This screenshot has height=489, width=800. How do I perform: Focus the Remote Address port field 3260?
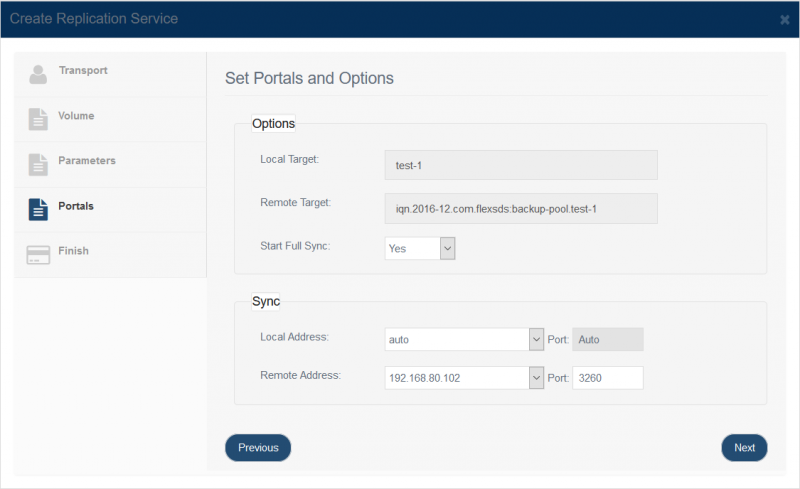pyautogui.click(x=608, y=378)
